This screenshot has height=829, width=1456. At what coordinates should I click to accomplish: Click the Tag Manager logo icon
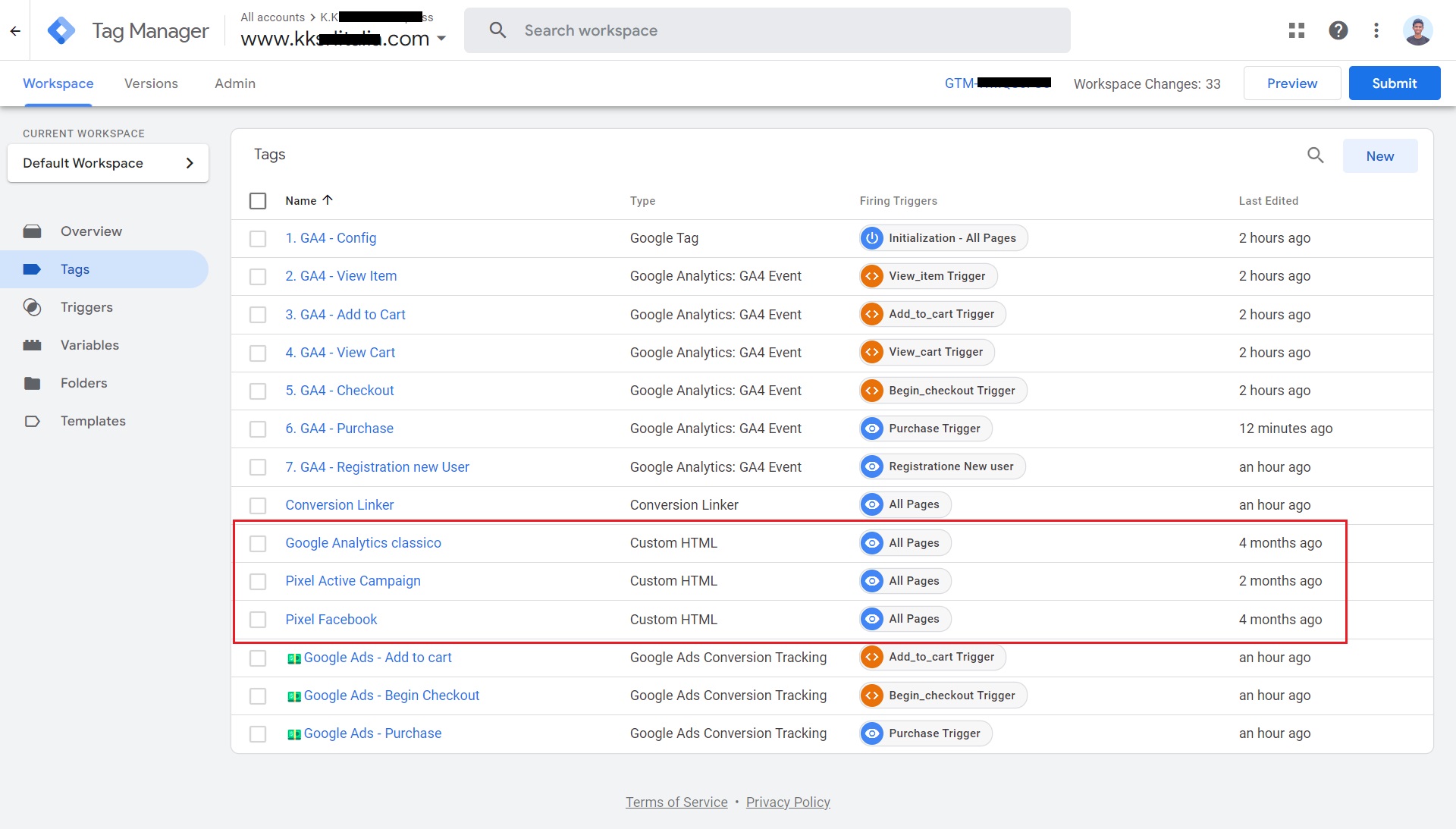pos(61,30)
